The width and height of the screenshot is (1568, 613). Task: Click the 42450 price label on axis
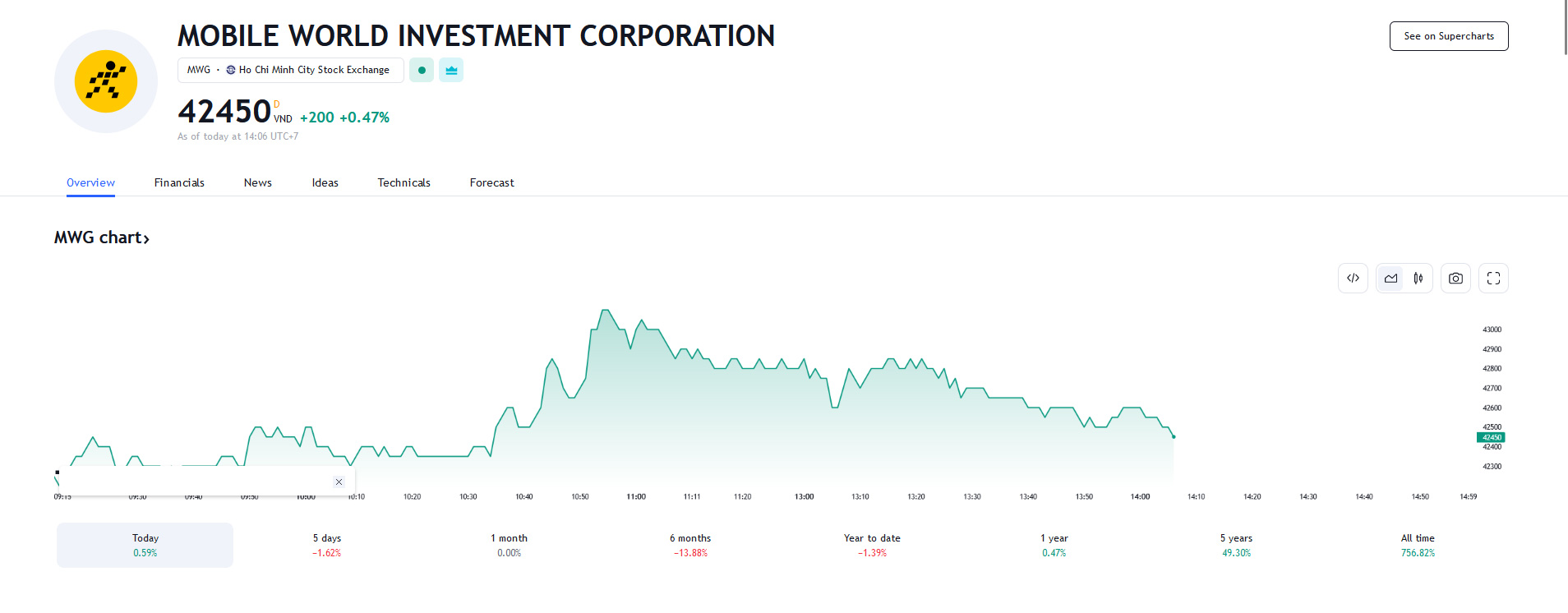coord(1491,437)
